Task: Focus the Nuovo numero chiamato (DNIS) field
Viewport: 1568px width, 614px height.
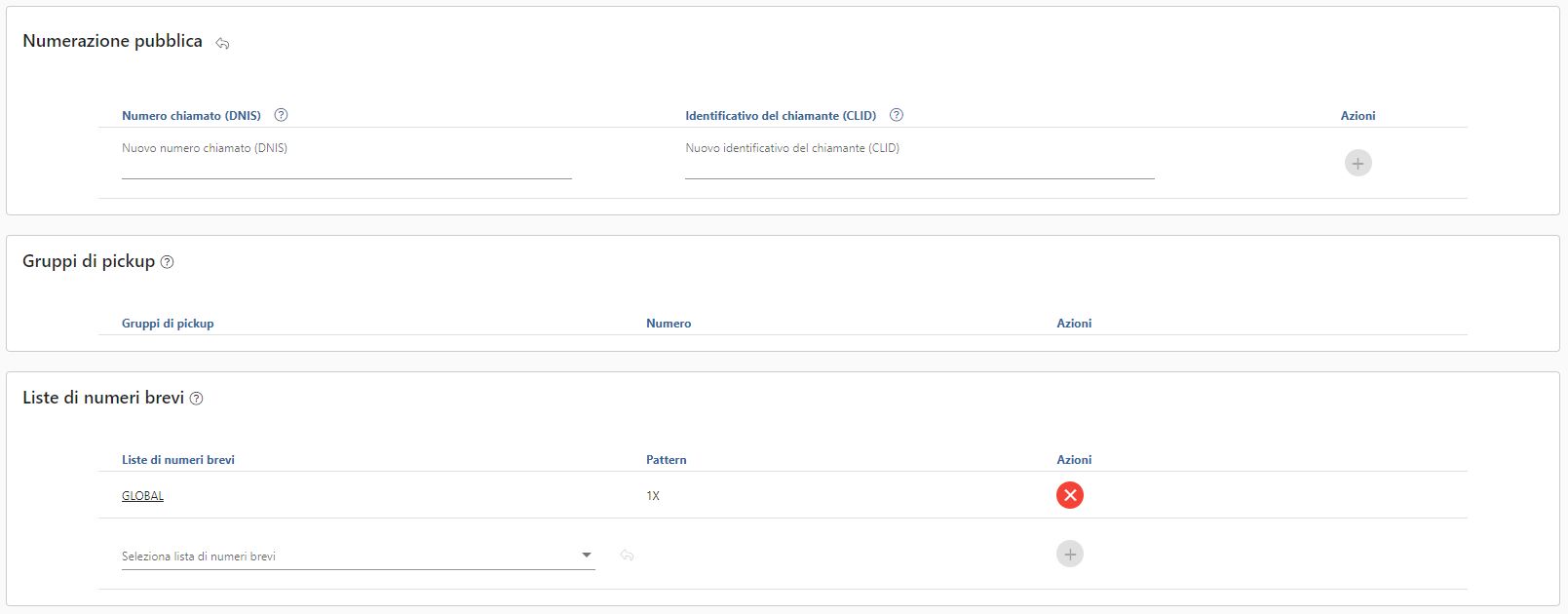Action: pos(346,160)
